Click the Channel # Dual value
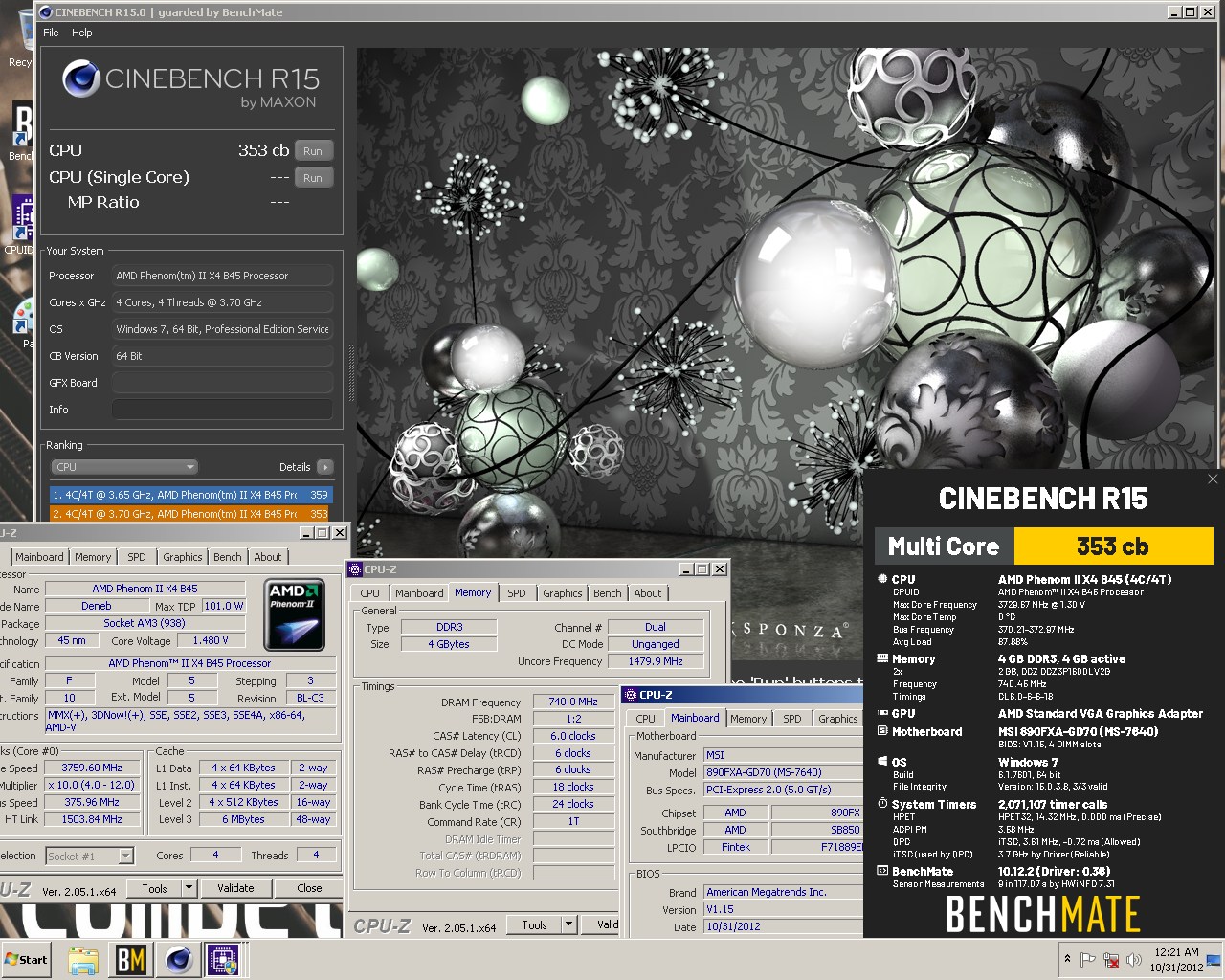 pos(656,627)
